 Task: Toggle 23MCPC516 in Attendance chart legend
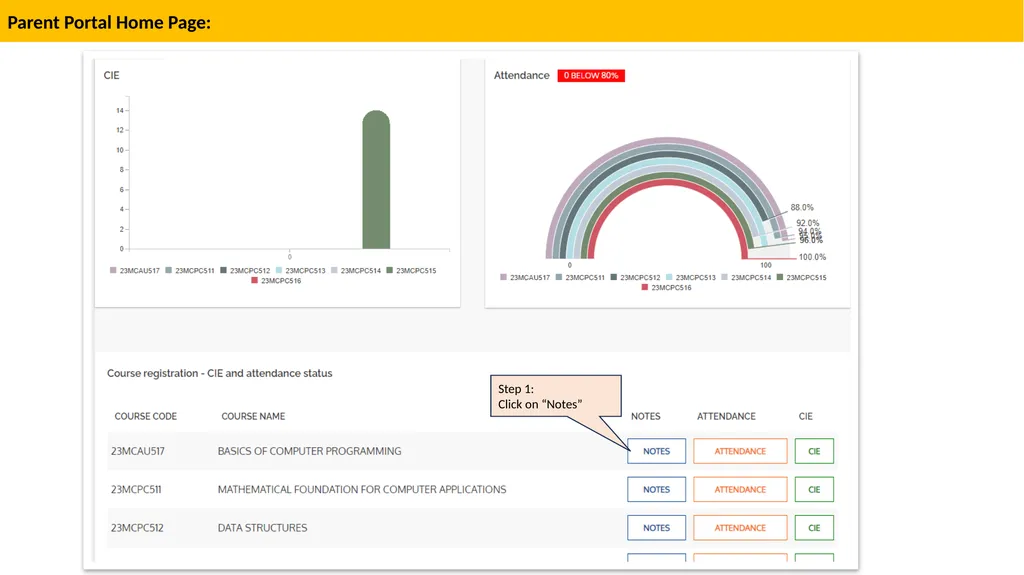click(x=667, y=288)
